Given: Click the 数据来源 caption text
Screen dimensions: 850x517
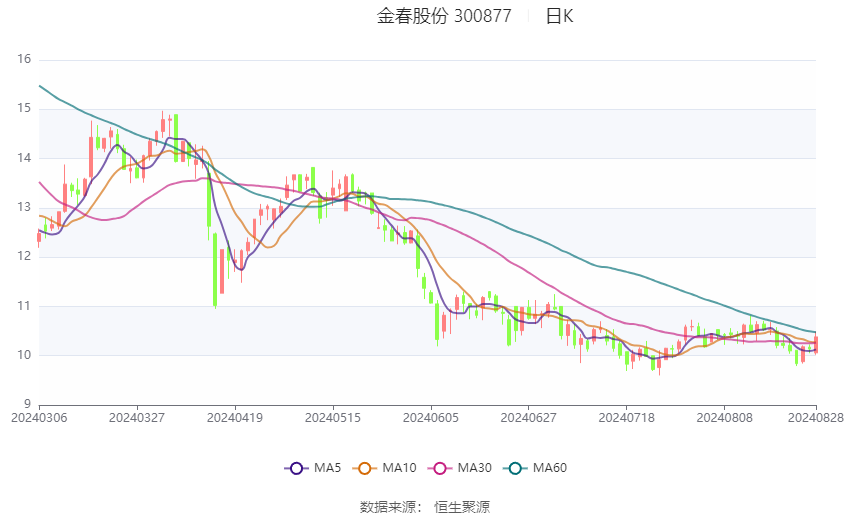Looking at the screenshot, I should click(x=388, y=507).
